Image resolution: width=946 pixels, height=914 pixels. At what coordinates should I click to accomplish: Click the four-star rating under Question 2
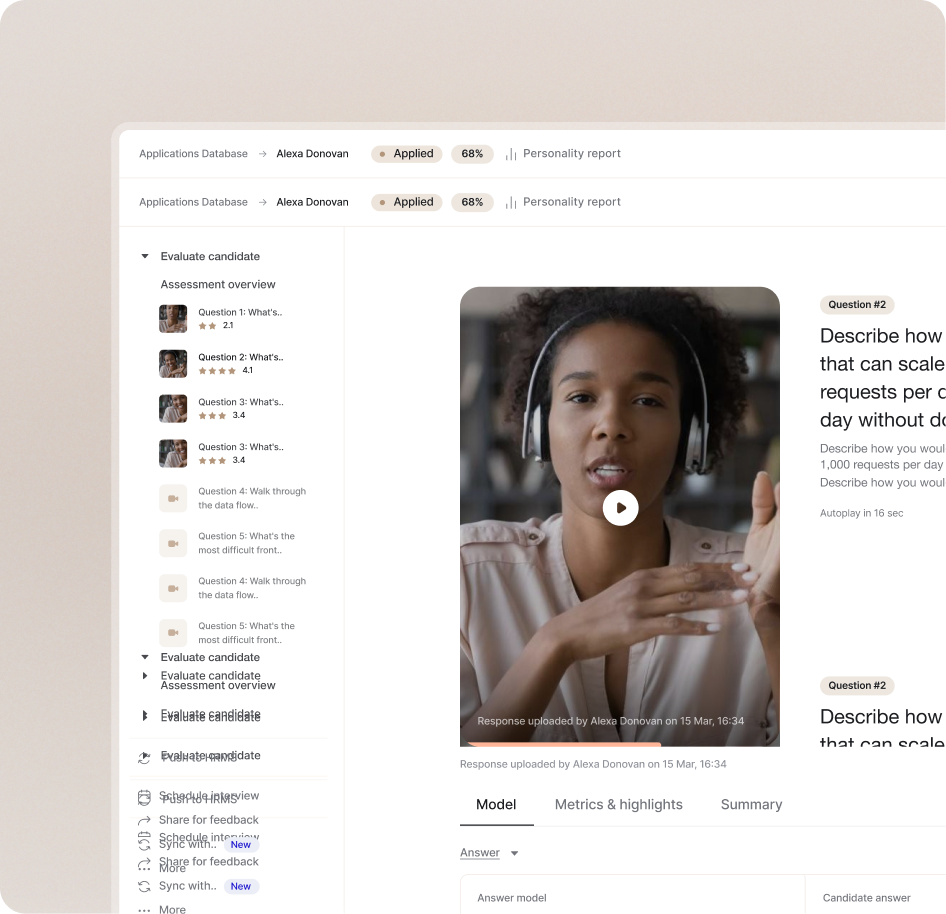[217, 371]
